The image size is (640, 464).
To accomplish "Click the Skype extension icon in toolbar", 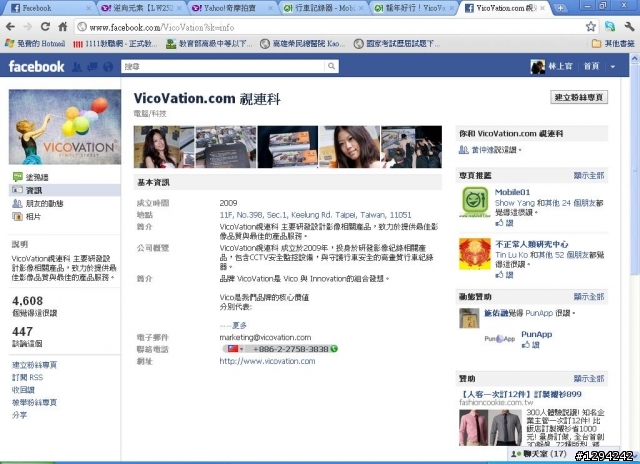I will 610,27.
